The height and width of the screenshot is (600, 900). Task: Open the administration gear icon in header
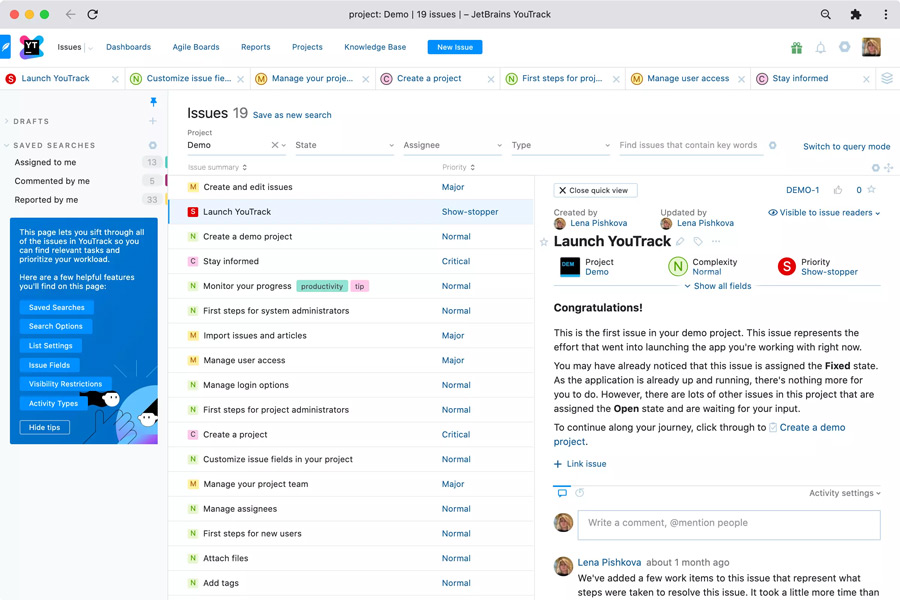pos(844,47)
